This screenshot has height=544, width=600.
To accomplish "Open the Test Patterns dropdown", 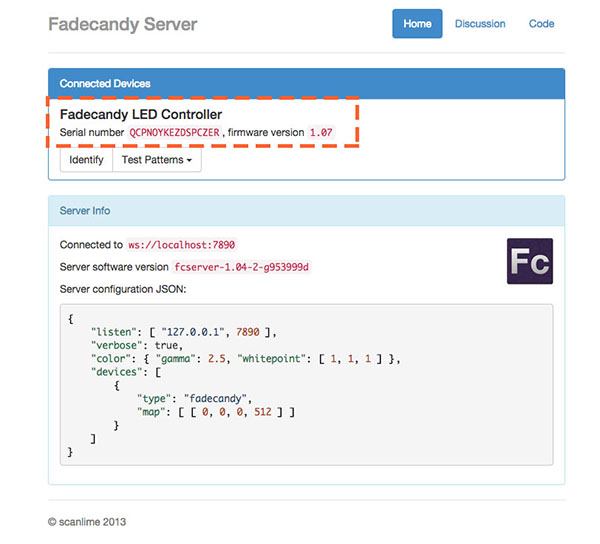I will click(157, 160).
